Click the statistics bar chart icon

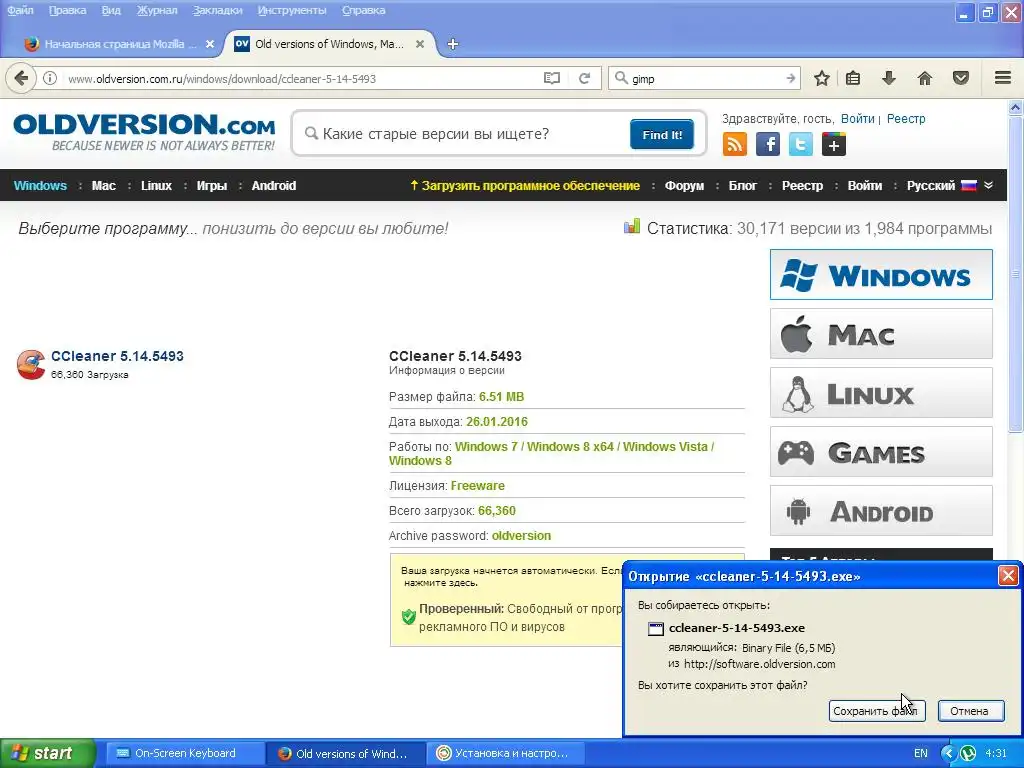(x=632, y=227)
